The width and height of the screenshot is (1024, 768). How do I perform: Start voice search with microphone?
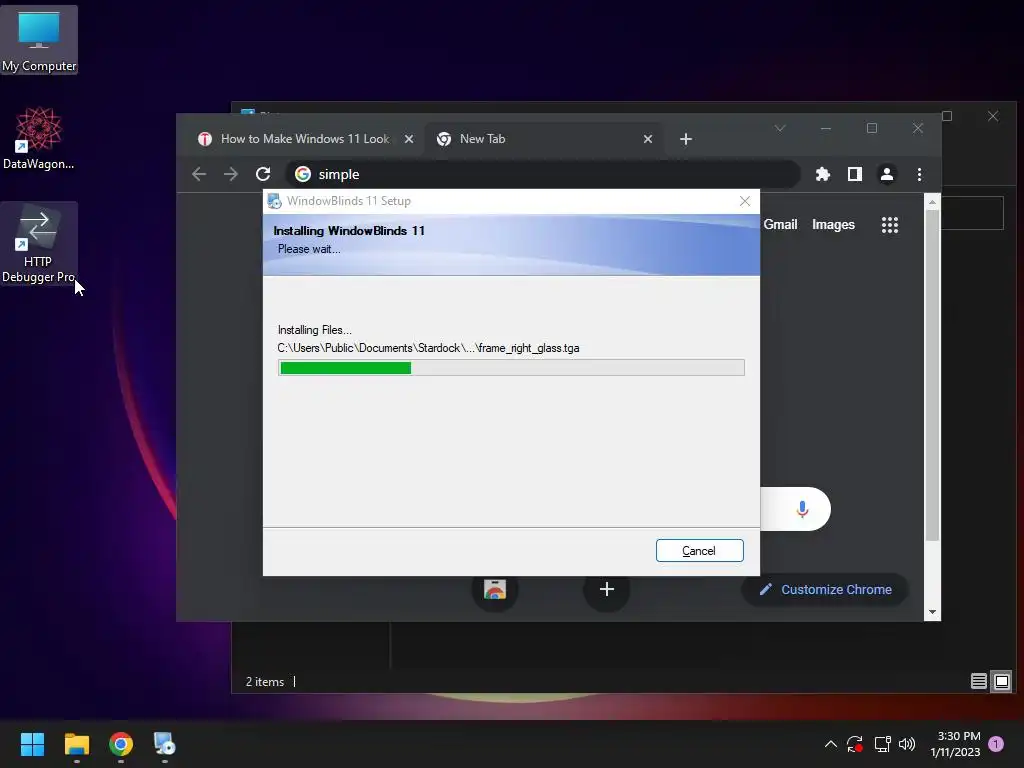(803, 509)
